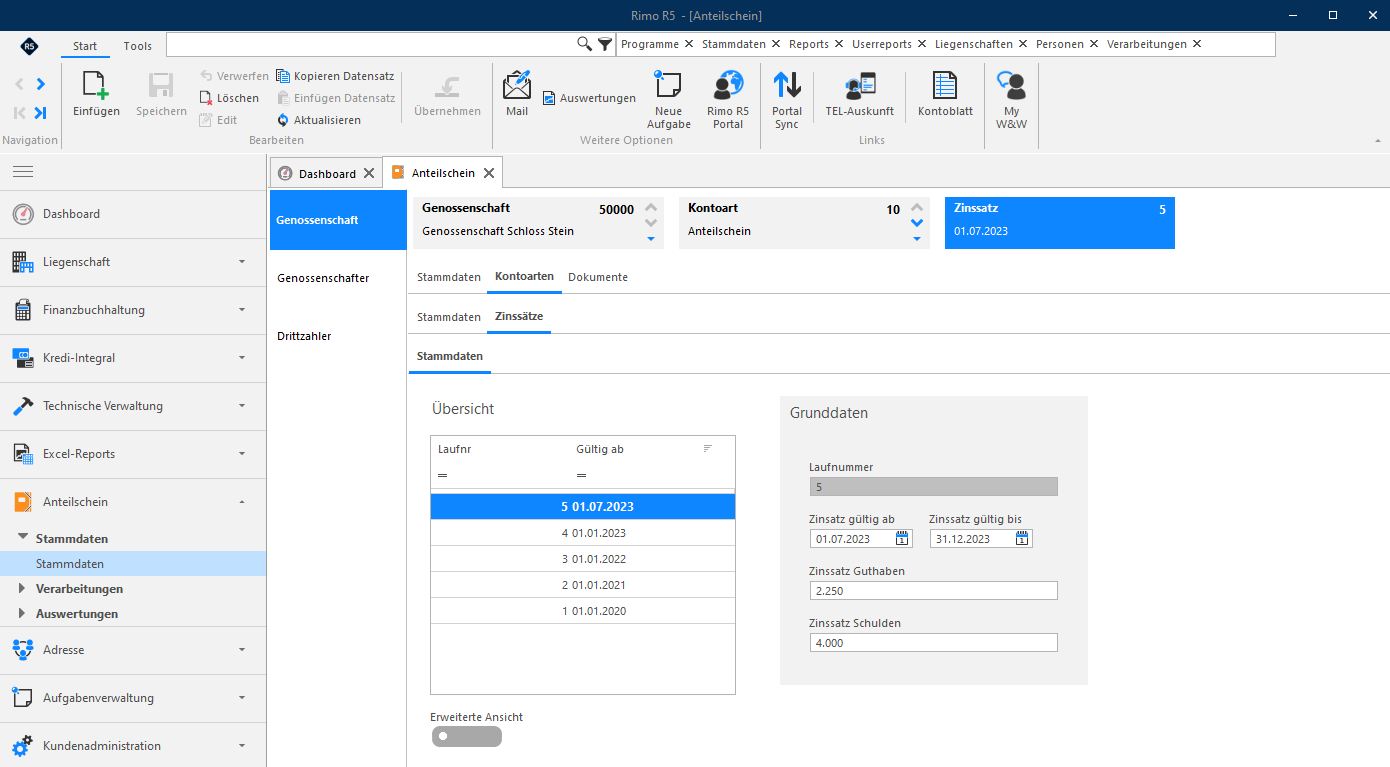This screenshot has height=767, width=1390.
Task: Switch to the Tools ribbon tab
Action: click(x=138, y=46)
